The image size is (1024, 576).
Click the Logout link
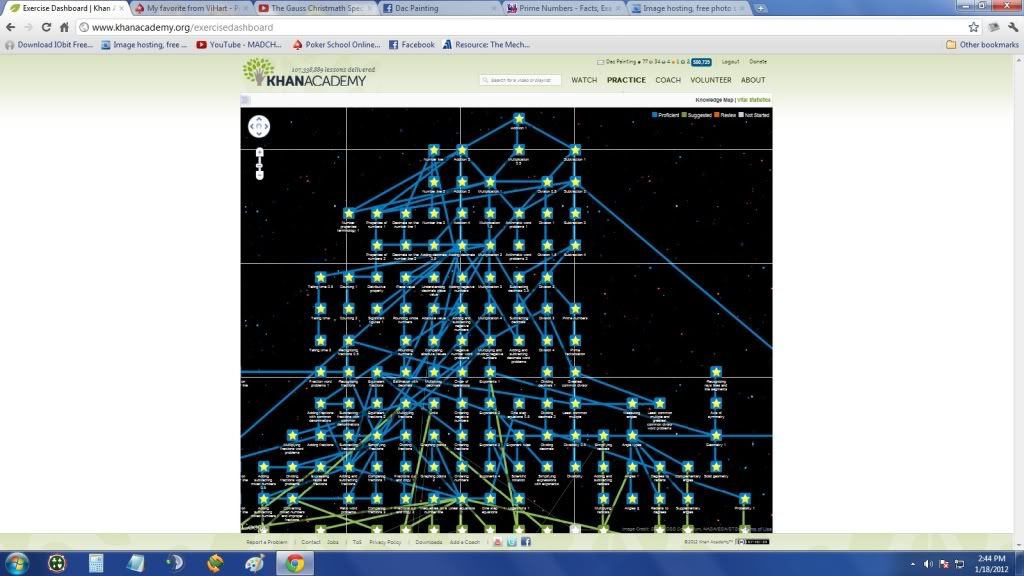730,61
